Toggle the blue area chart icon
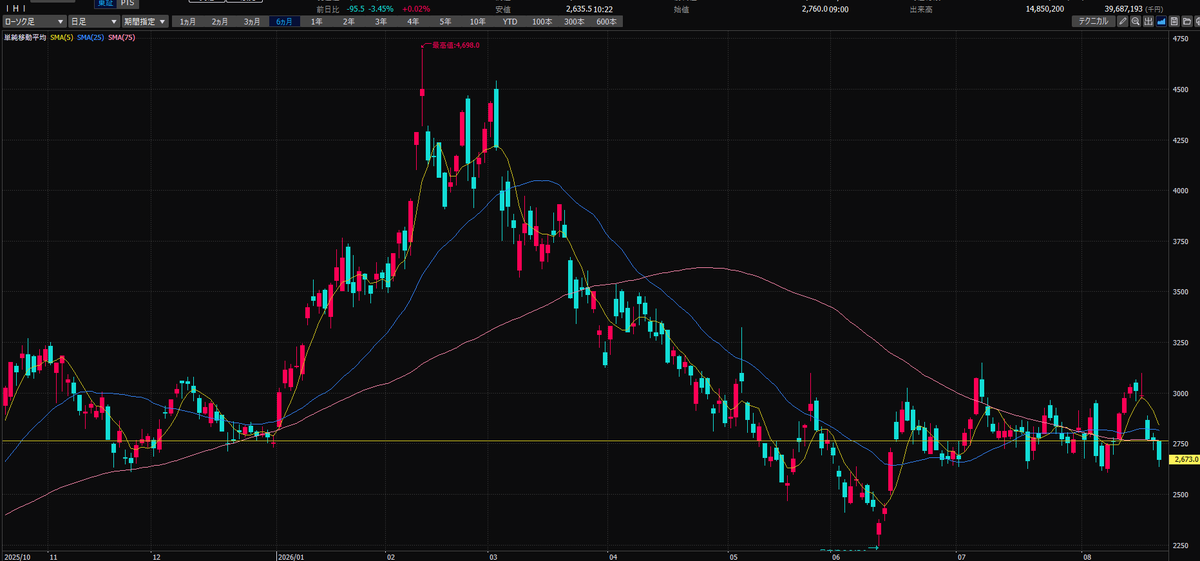The image size is (1200, 561). click(1161, 21)
